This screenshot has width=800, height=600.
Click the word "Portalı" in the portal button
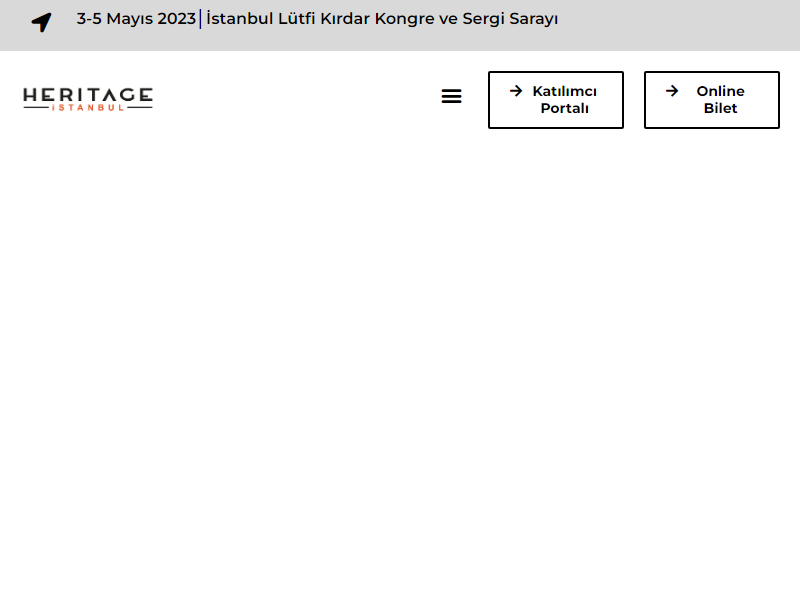click(x=564, y=109)
